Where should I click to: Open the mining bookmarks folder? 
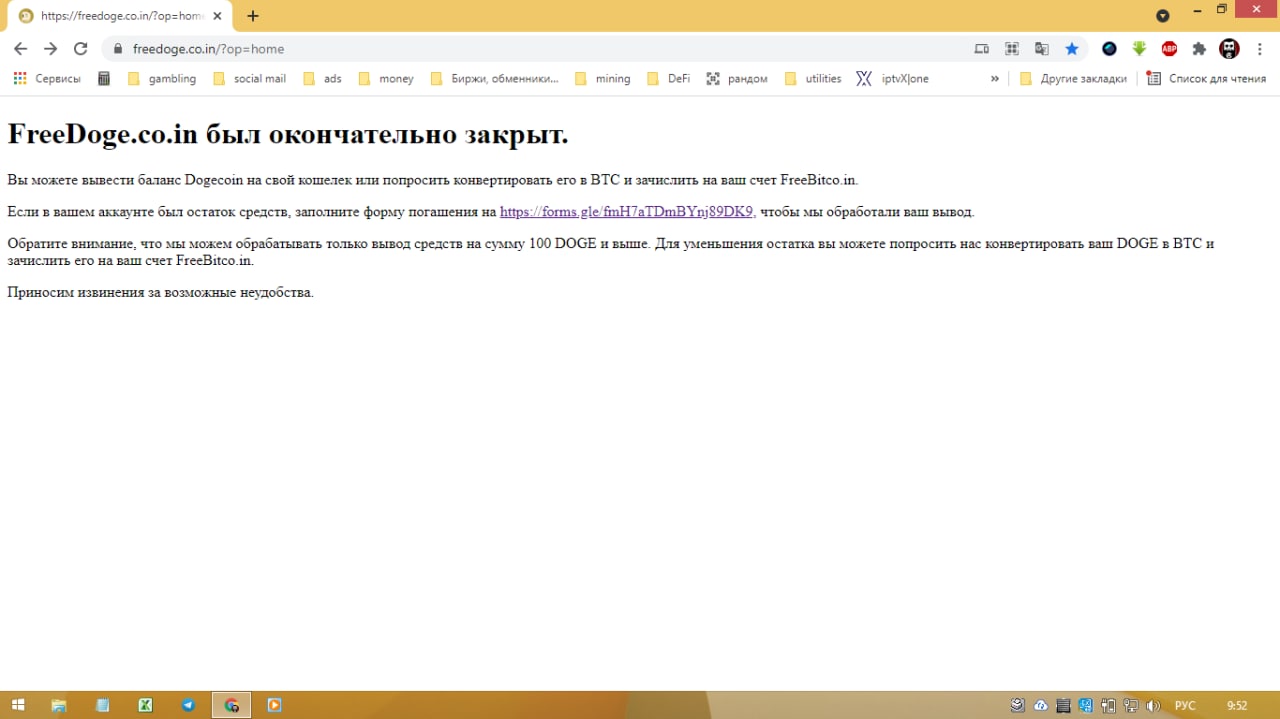click(603, 78)
